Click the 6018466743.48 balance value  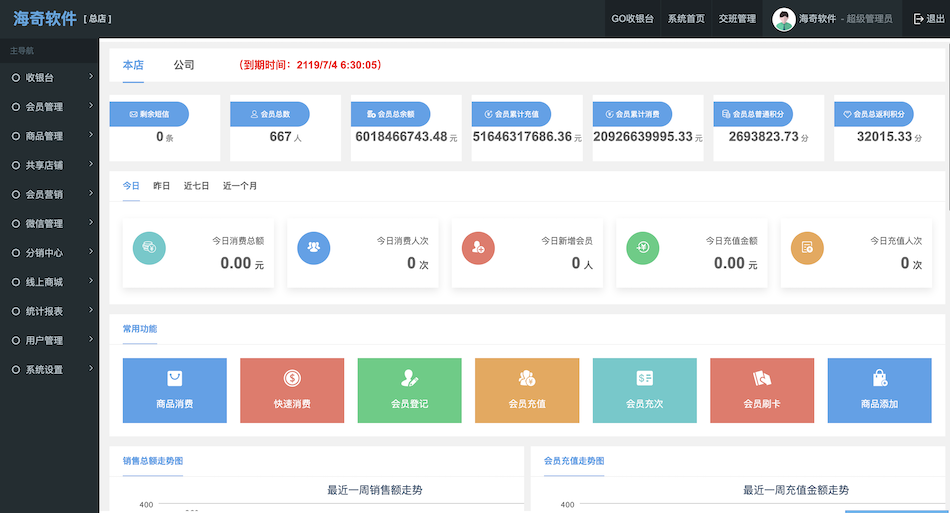[x=401, y=137]
